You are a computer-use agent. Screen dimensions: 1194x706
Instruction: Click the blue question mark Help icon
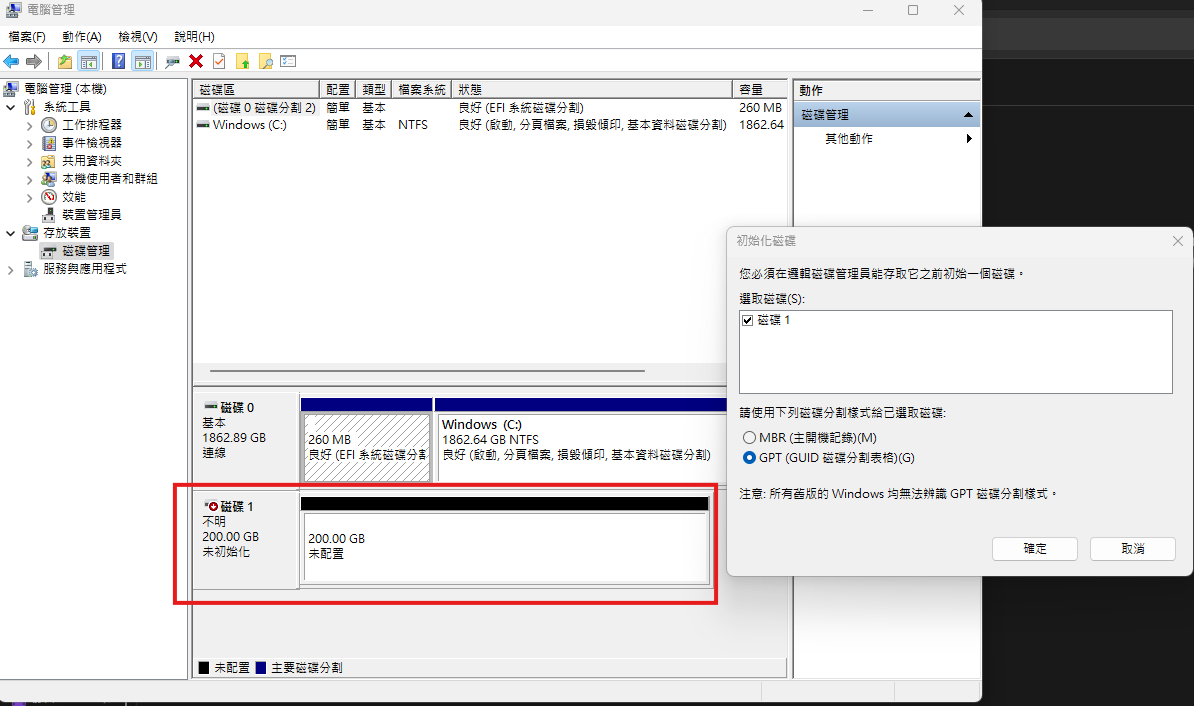(x=119, y=61)
